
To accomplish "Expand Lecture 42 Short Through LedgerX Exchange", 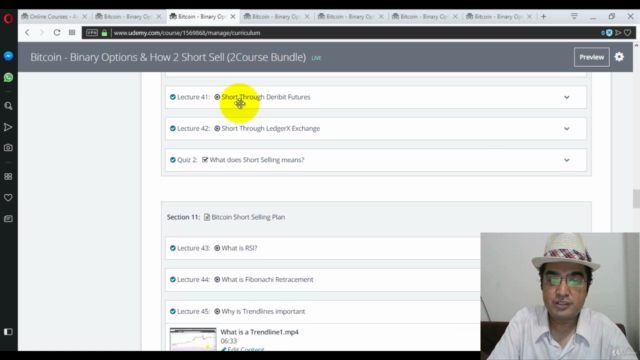I will pos(567,129).
